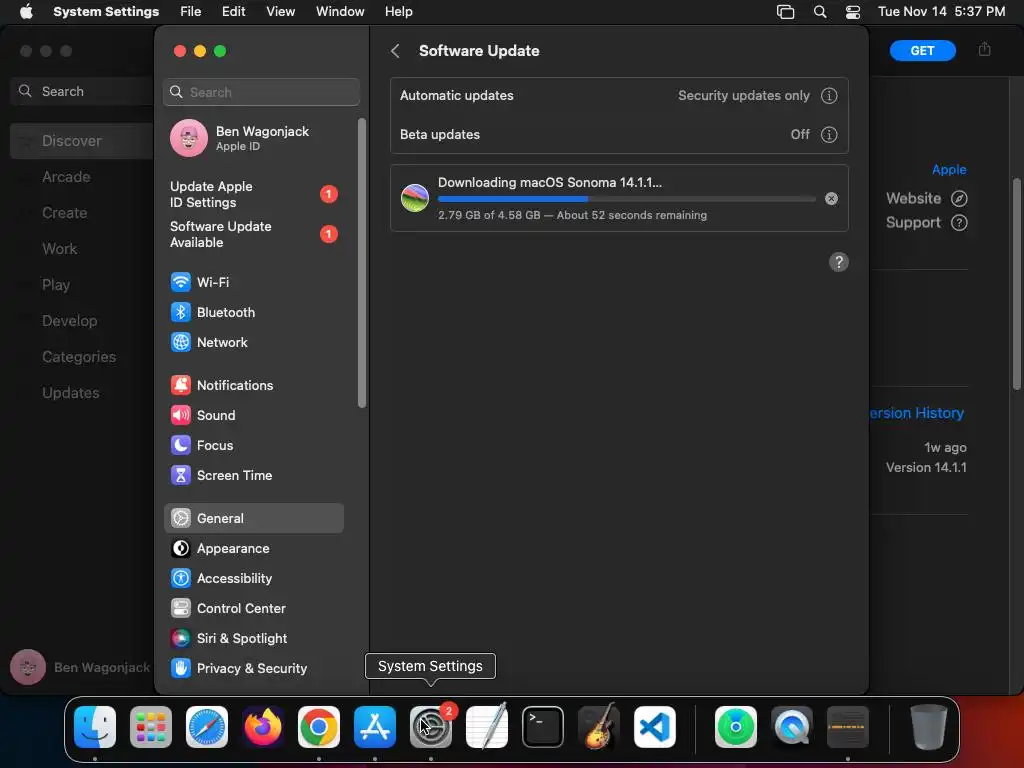Show info for Beta updates
Screen dimensions: 1024x768
pyautogui.click(x=829, y=135)
